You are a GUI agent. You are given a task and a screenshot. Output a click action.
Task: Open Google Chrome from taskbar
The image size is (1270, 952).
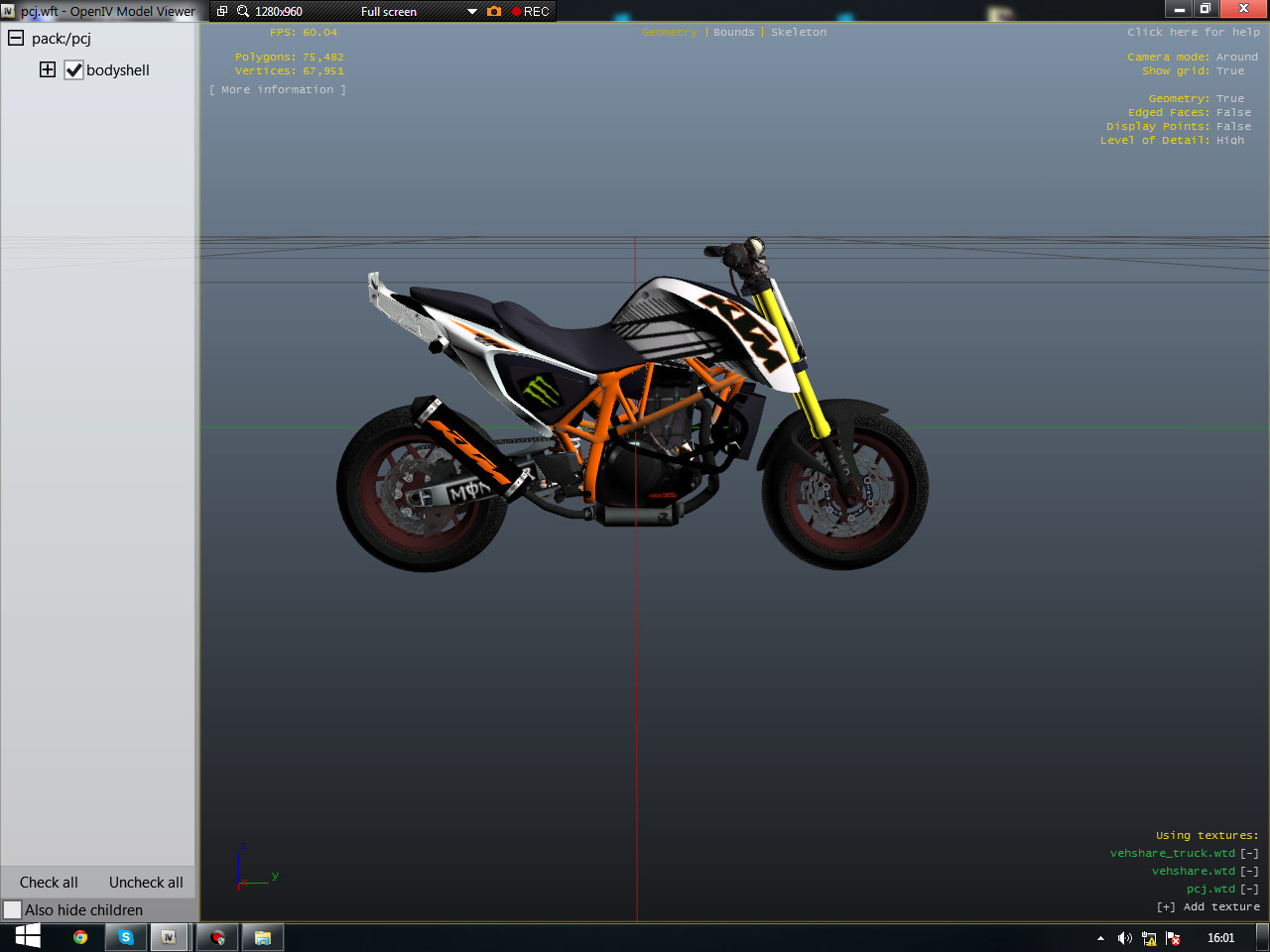click(x=80, y=937)
